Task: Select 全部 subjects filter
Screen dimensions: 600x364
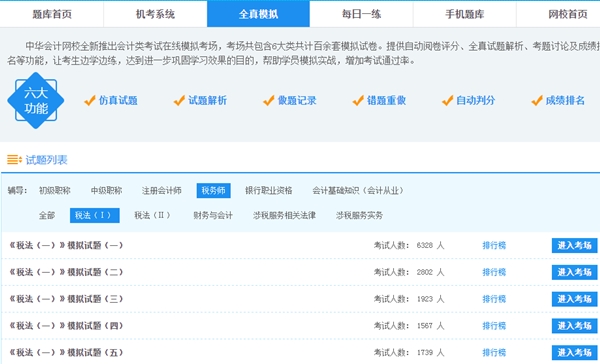Action: pos(47,215)
